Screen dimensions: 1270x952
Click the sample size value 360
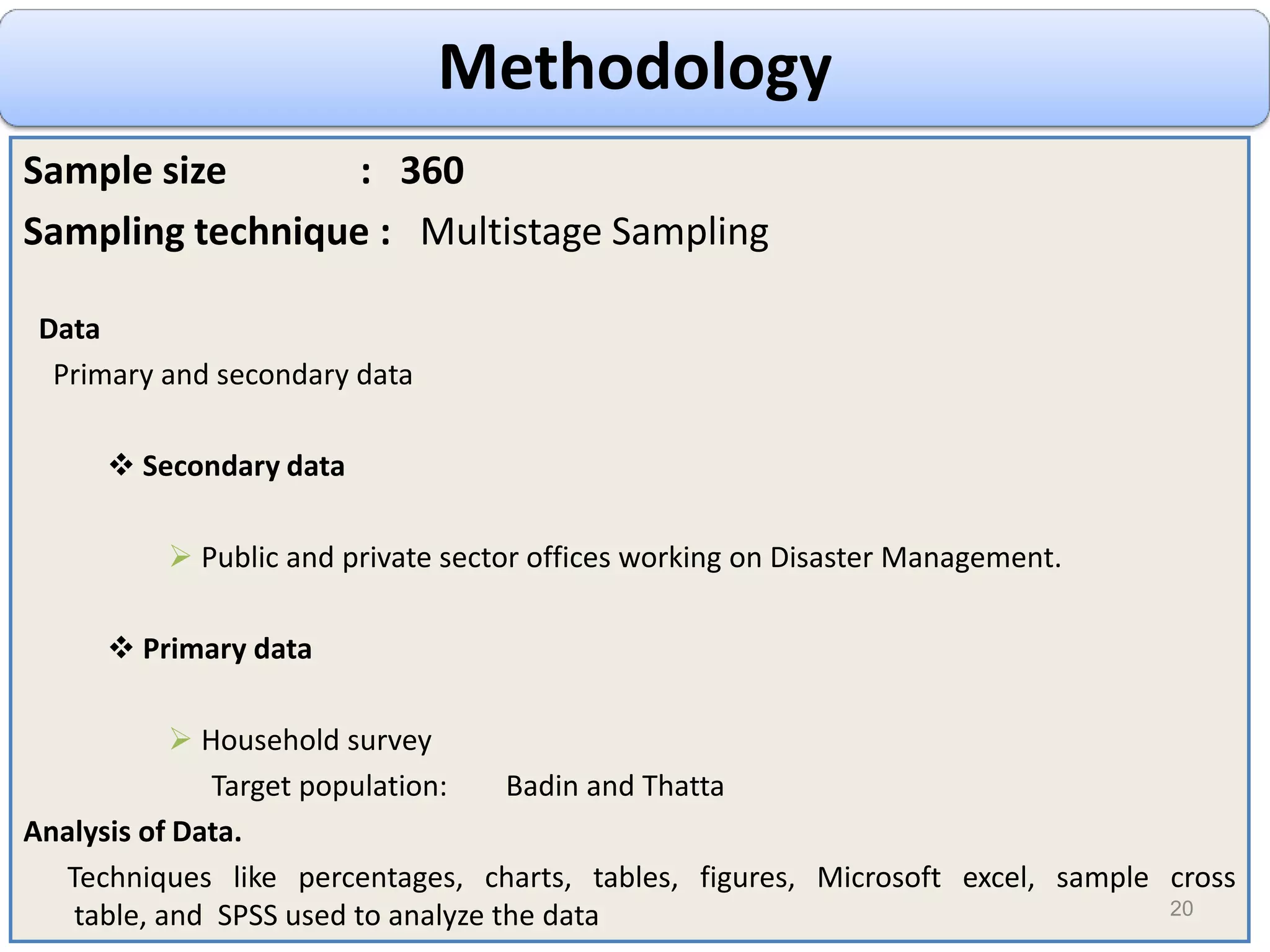click(x=432, y=170)
